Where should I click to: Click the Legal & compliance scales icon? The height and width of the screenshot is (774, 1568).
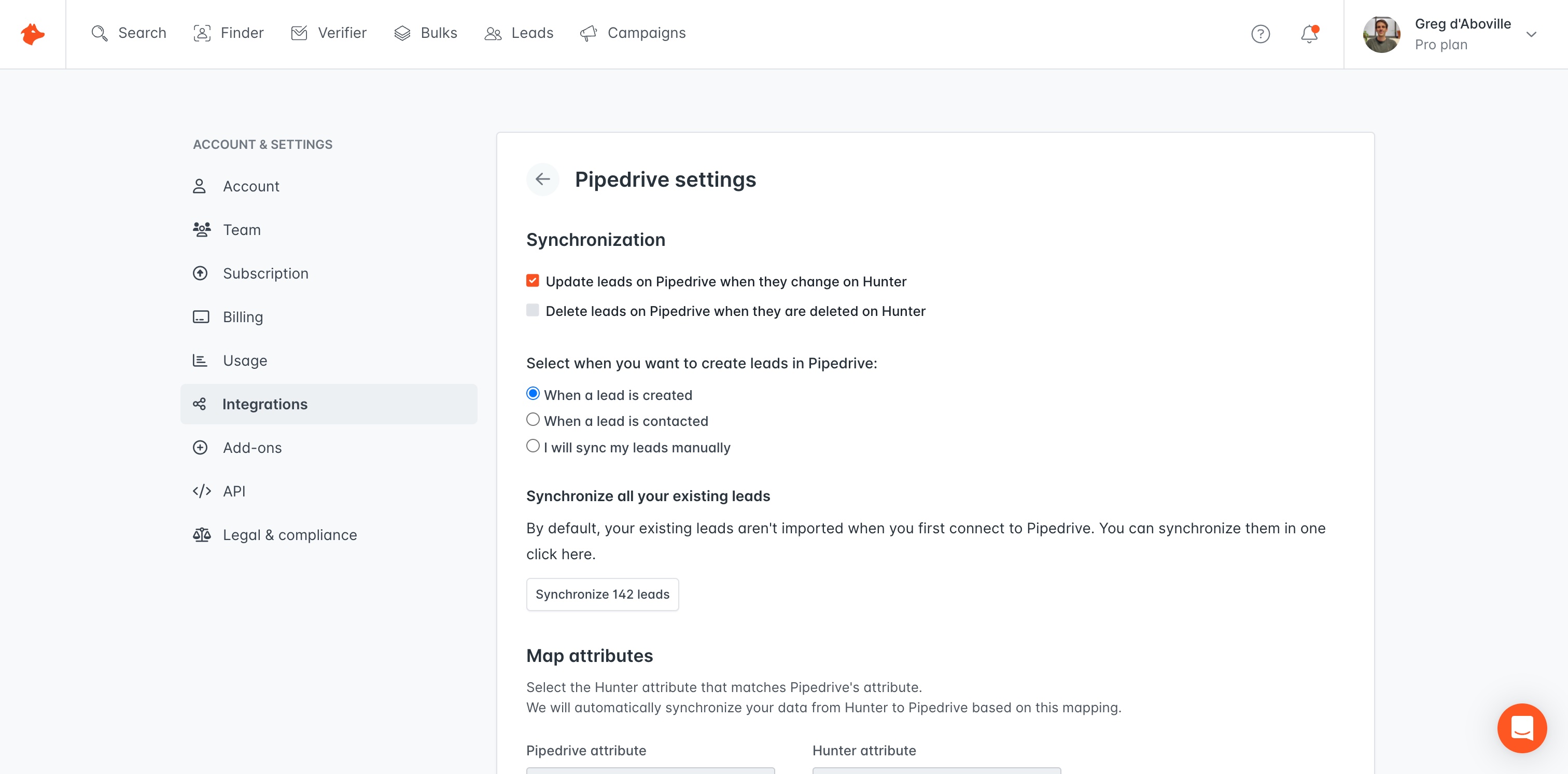tap(202, 535)
